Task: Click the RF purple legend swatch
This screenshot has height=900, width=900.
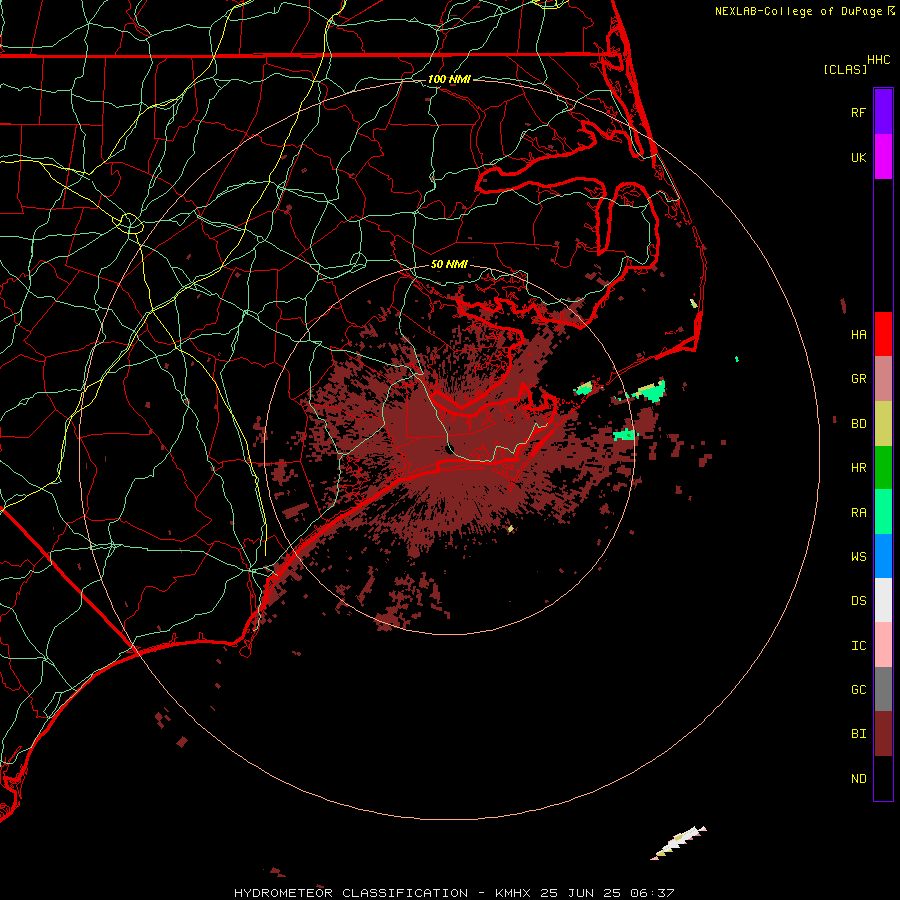Action: (883, 112)
